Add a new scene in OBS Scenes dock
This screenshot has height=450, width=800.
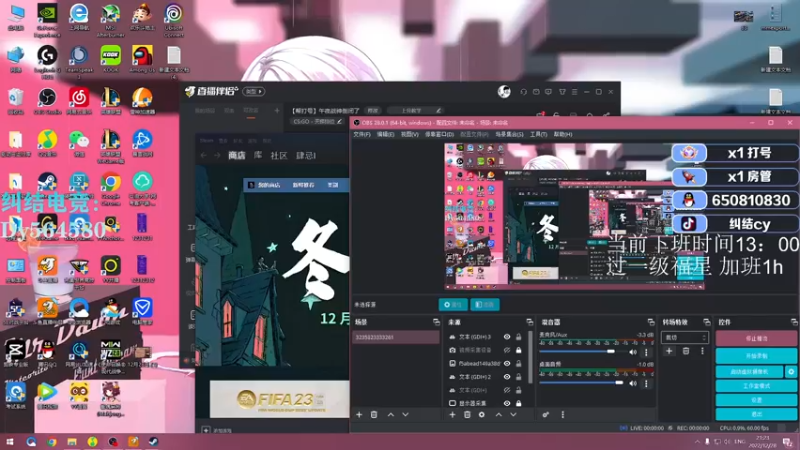[x=359, y=415]
